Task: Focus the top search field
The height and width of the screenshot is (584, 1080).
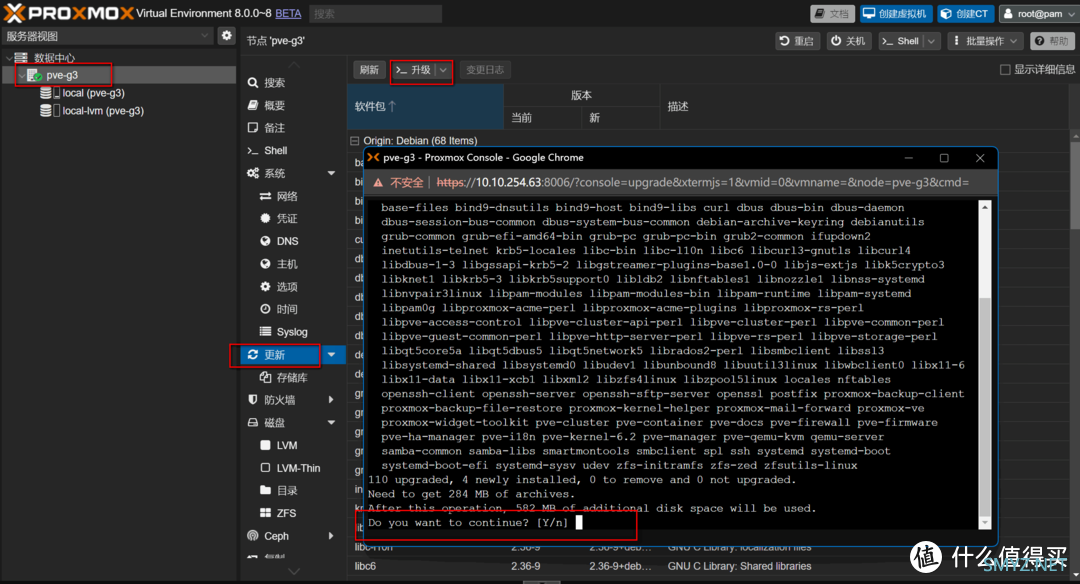Action: coord(375,13)
